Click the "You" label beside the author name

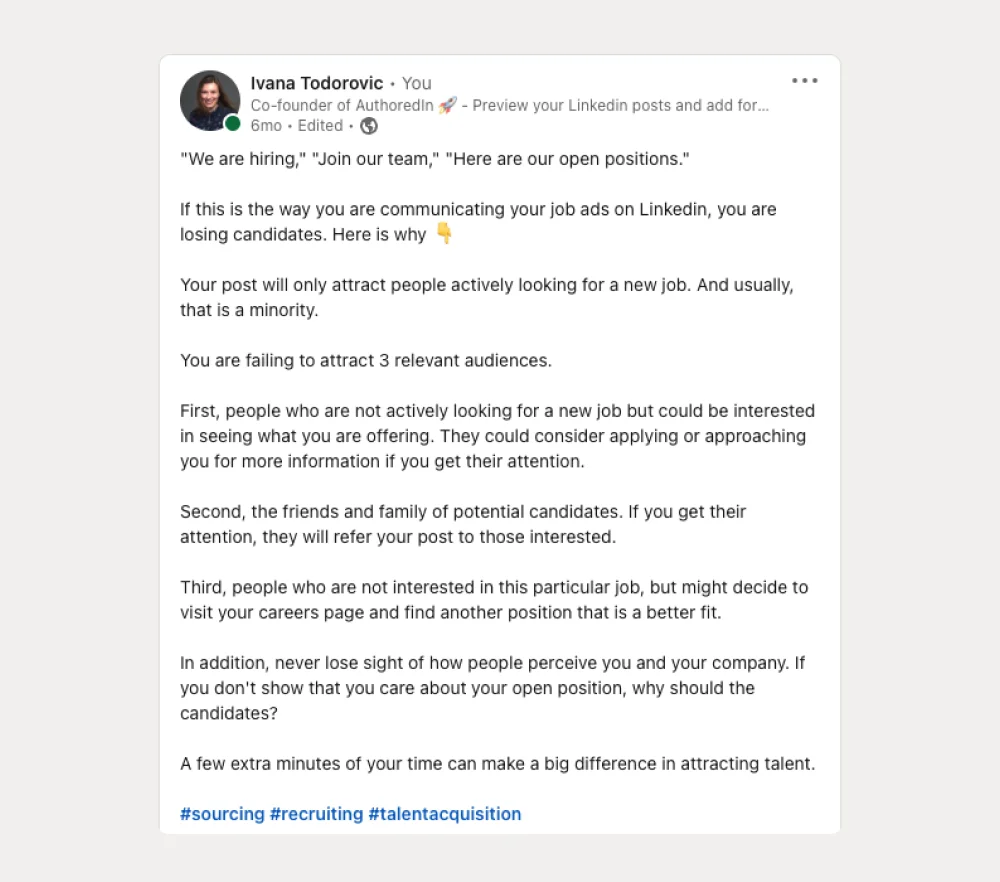coord(416,83)
